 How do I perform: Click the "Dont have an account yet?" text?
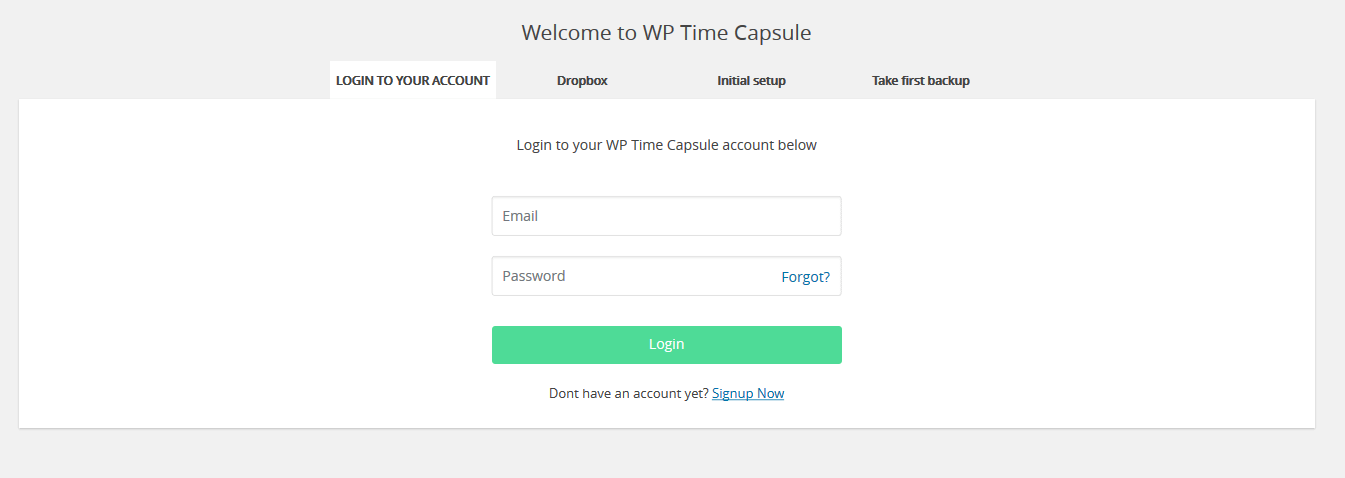629,393
